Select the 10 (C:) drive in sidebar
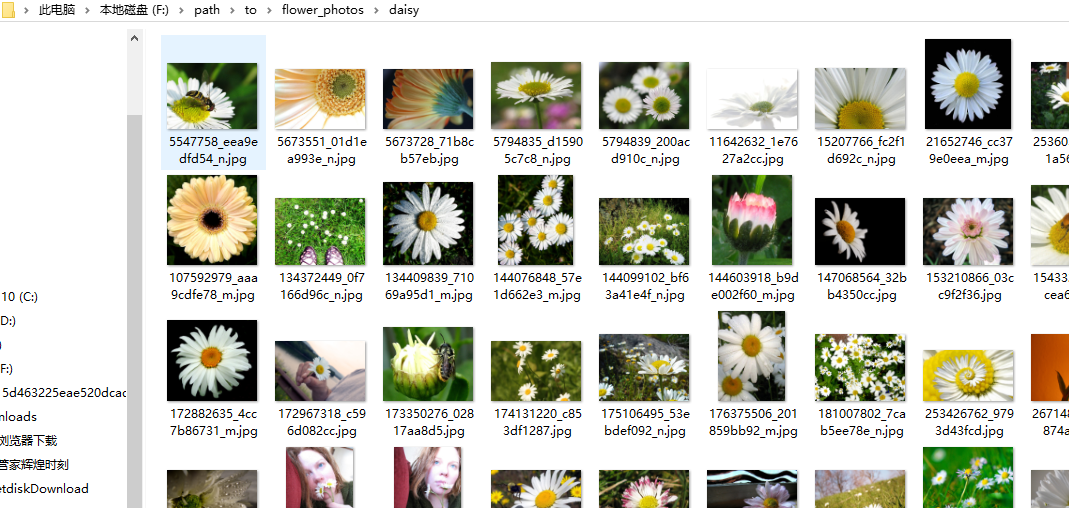 click(x=19, y=297)
